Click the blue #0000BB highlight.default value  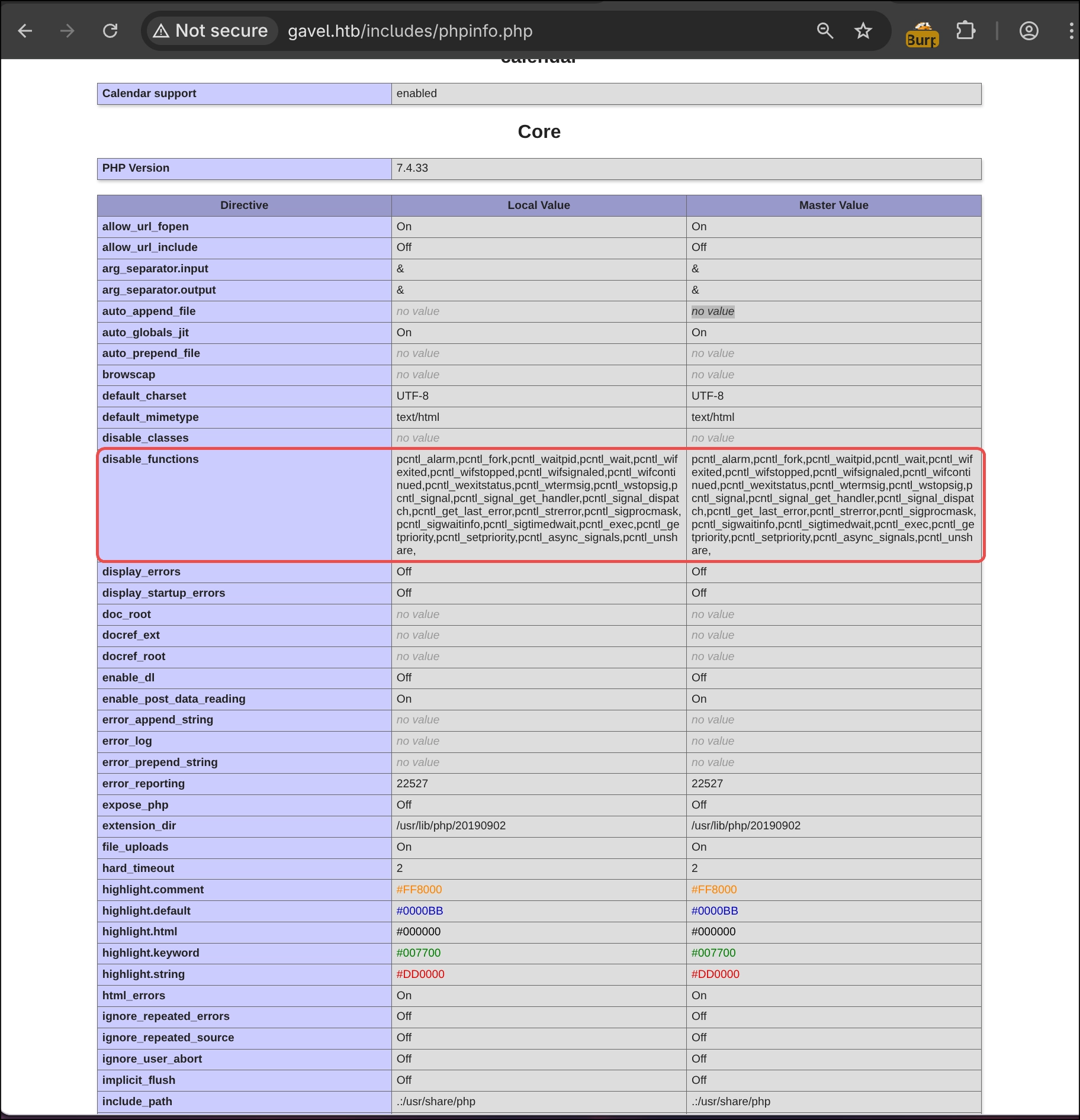coord(420,910)
